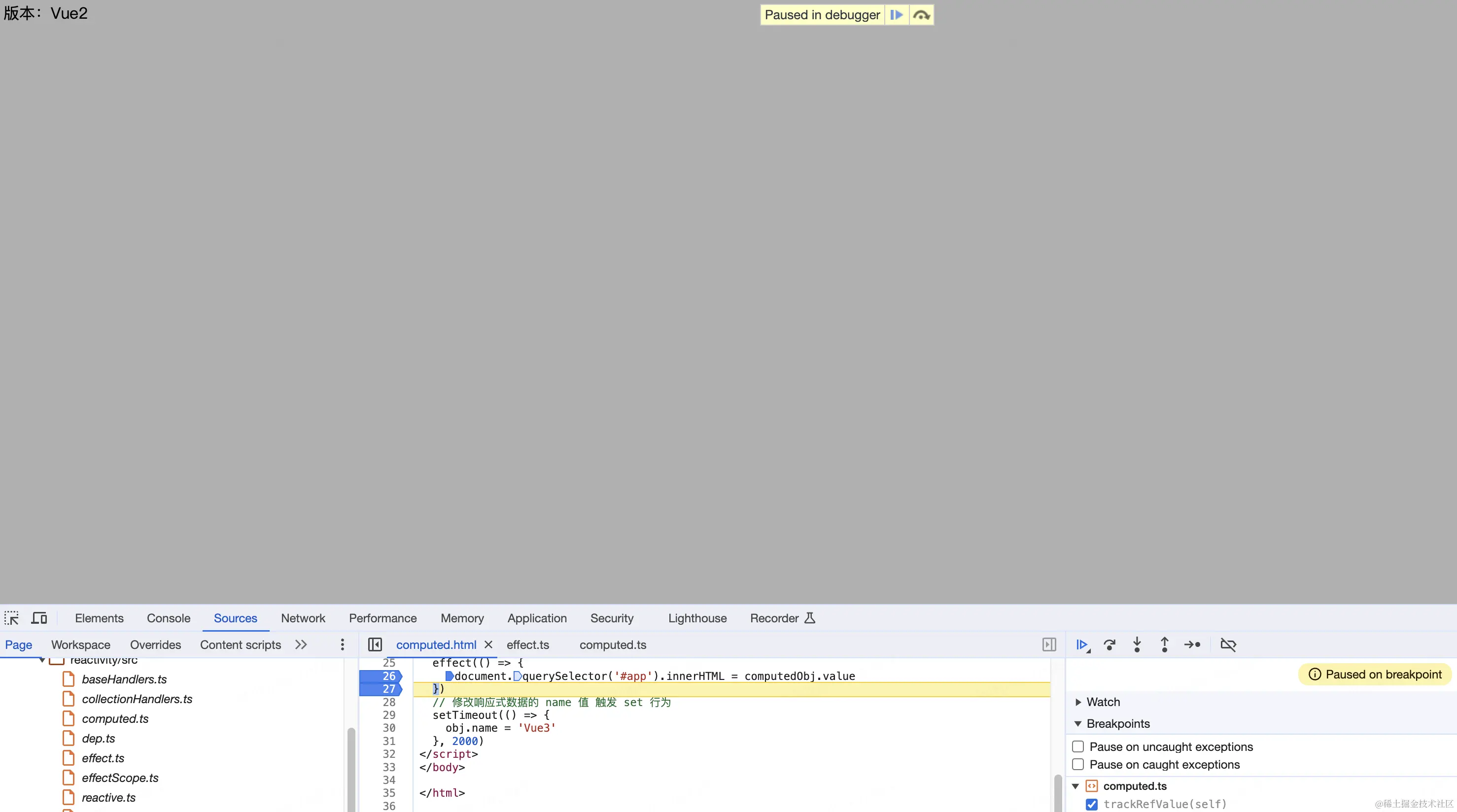Open reactive.ts in file tree
This screenshot has width=1457, height=812.
click(108, 798)
